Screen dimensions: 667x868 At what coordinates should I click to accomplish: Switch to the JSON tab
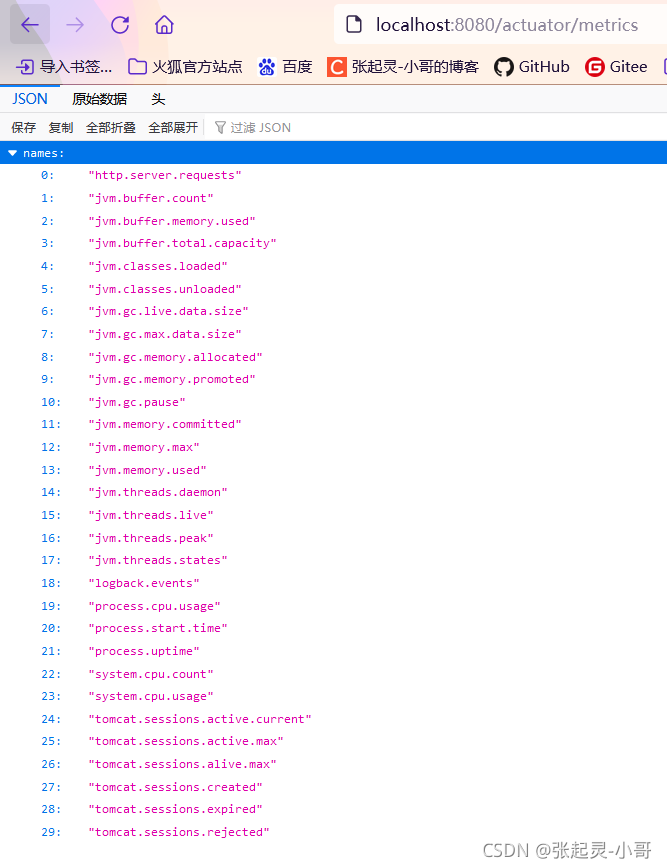(x=30, y=99)
